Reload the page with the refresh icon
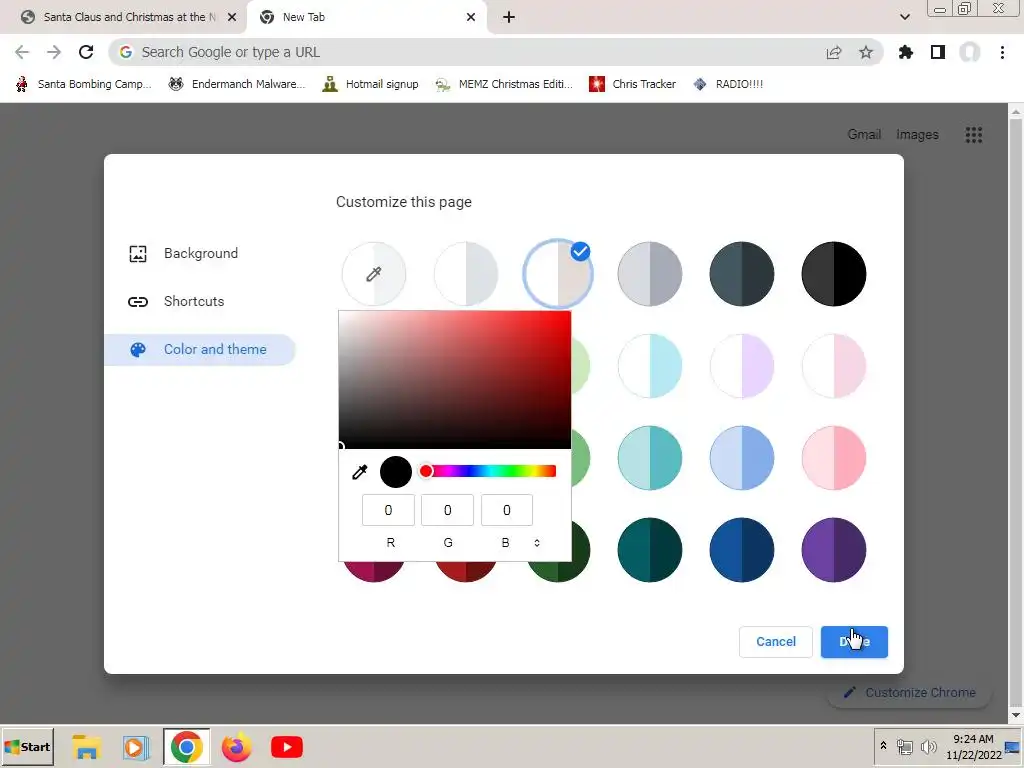The image size is (1024, 768). tap(86, 52)
